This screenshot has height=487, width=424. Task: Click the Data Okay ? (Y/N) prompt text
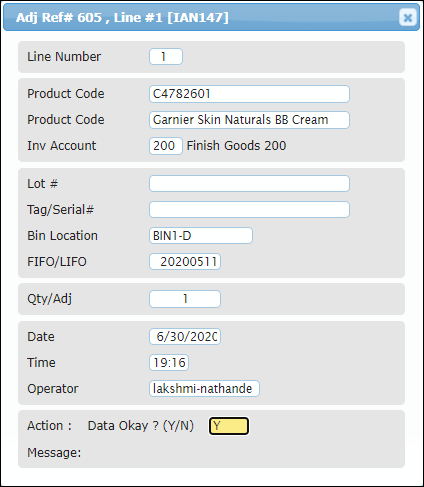coord(141,426)
